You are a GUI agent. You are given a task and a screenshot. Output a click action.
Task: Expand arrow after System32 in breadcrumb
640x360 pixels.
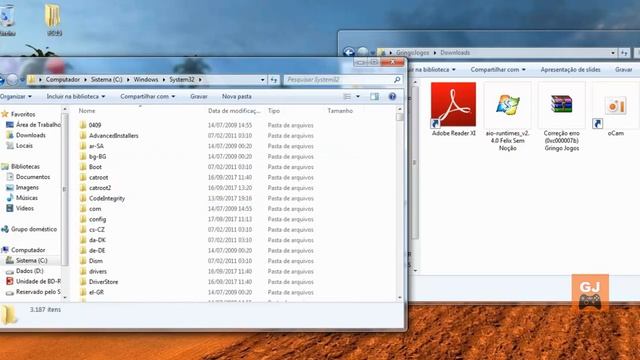tap(200, 80)
